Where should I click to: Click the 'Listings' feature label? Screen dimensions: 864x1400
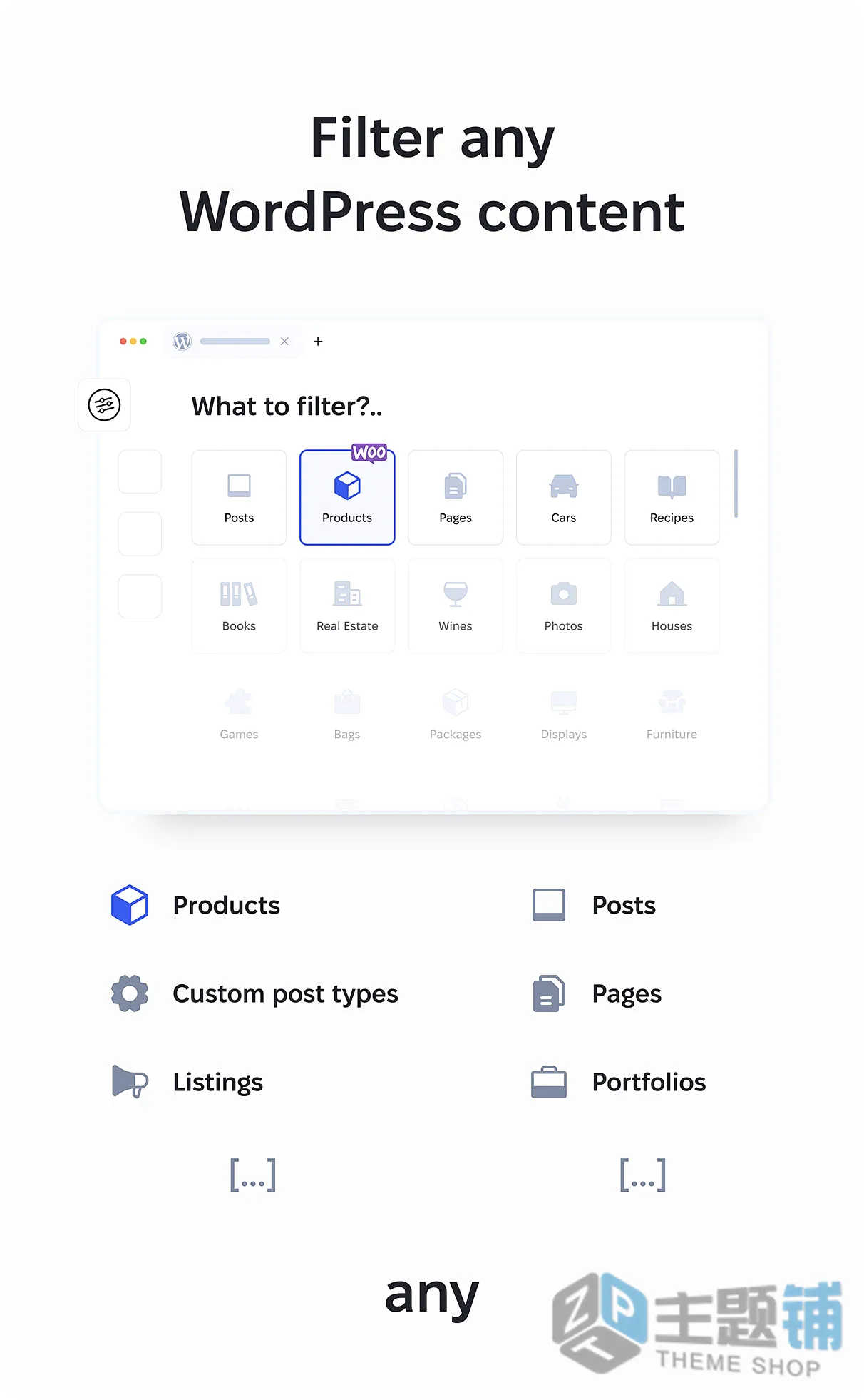click(x=218, y=1083)
